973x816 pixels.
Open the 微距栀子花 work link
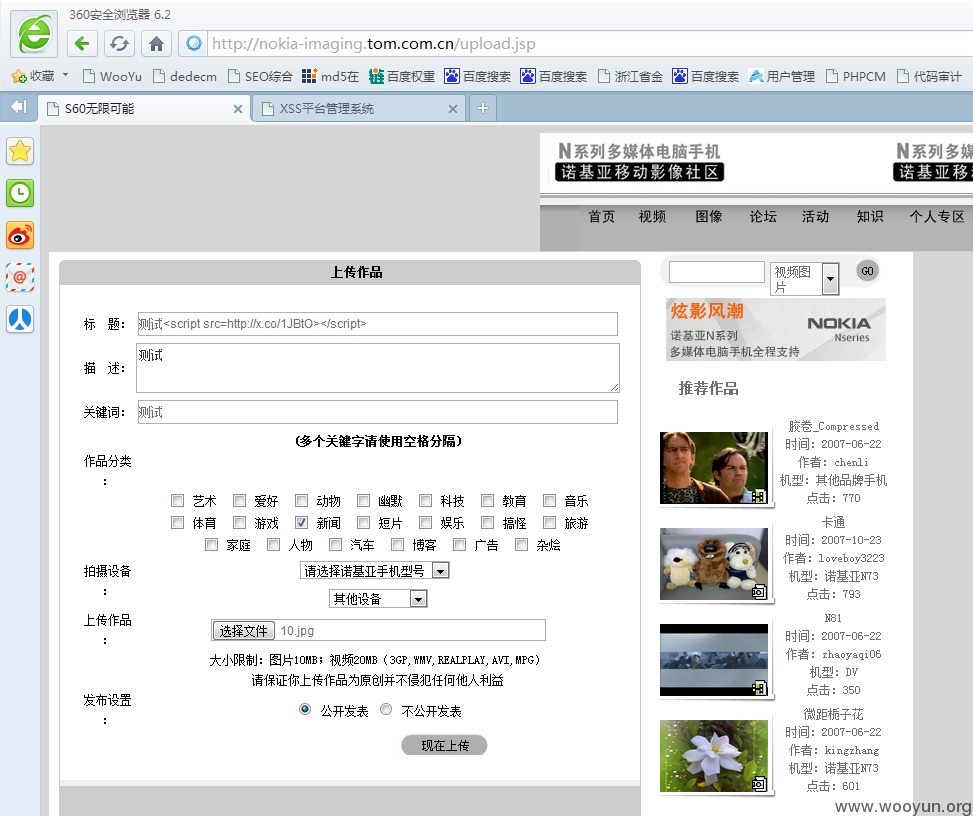833,714
